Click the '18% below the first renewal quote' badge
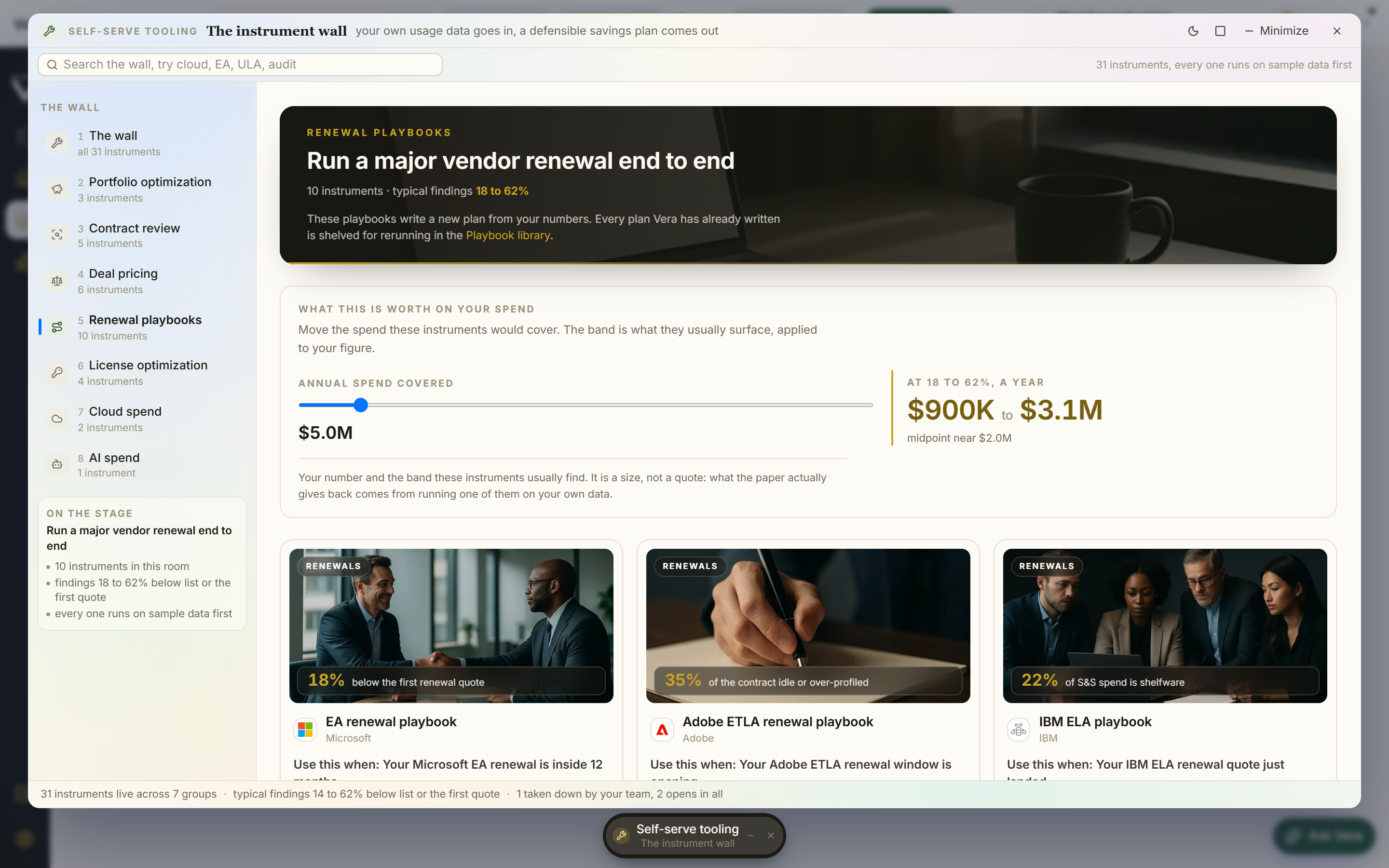Image resolution: width=1389 pixels, height=868 pixels. [x=451, y=681]
